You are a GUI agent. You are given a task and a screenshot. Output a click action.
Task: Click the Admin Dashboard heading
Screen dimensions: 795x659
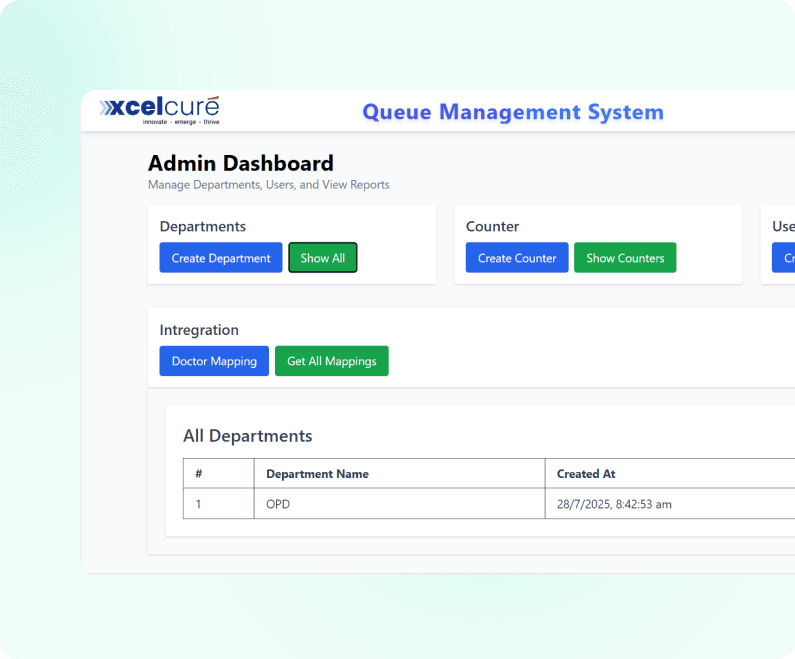pyautogui.click(x=241, y=163)
